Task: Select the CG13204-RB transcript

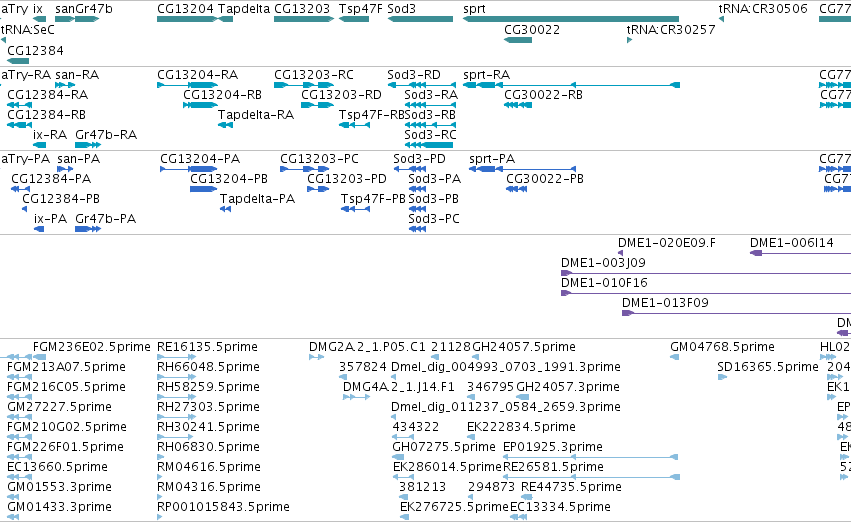Action: (x=200, y=105)
